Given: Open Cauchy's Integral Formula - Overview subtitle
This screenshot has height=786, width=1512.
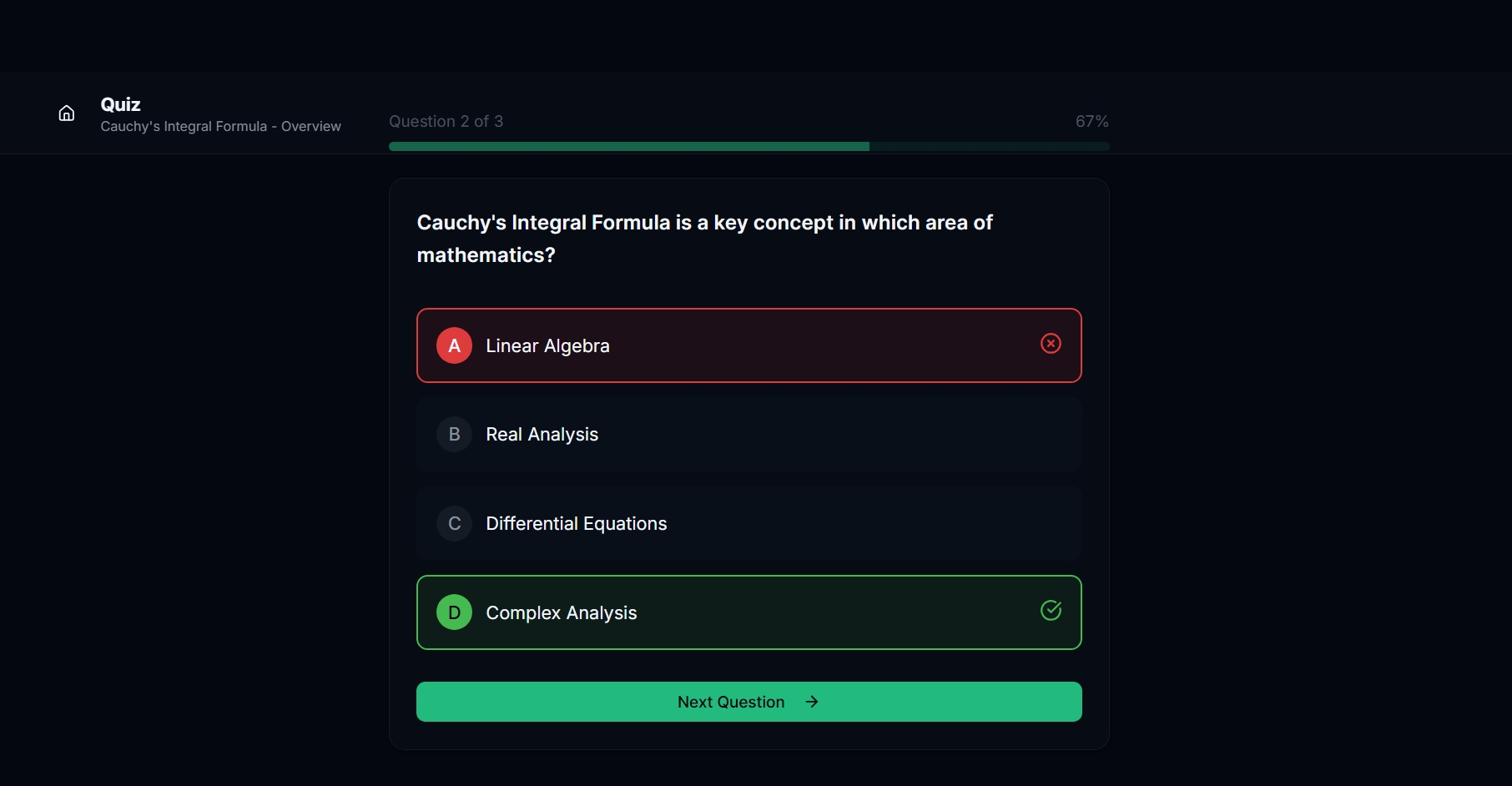Looking at the screenshot, I should [220, 126].
